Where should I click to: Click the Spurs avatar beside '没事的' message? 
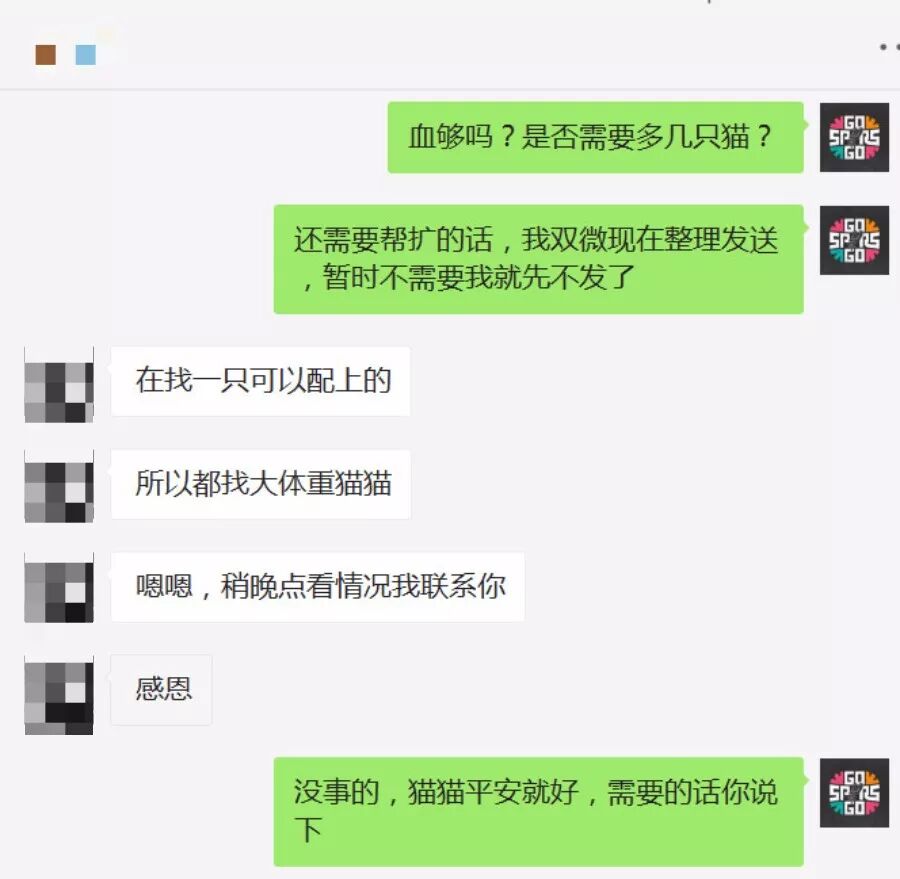[854, 793]
